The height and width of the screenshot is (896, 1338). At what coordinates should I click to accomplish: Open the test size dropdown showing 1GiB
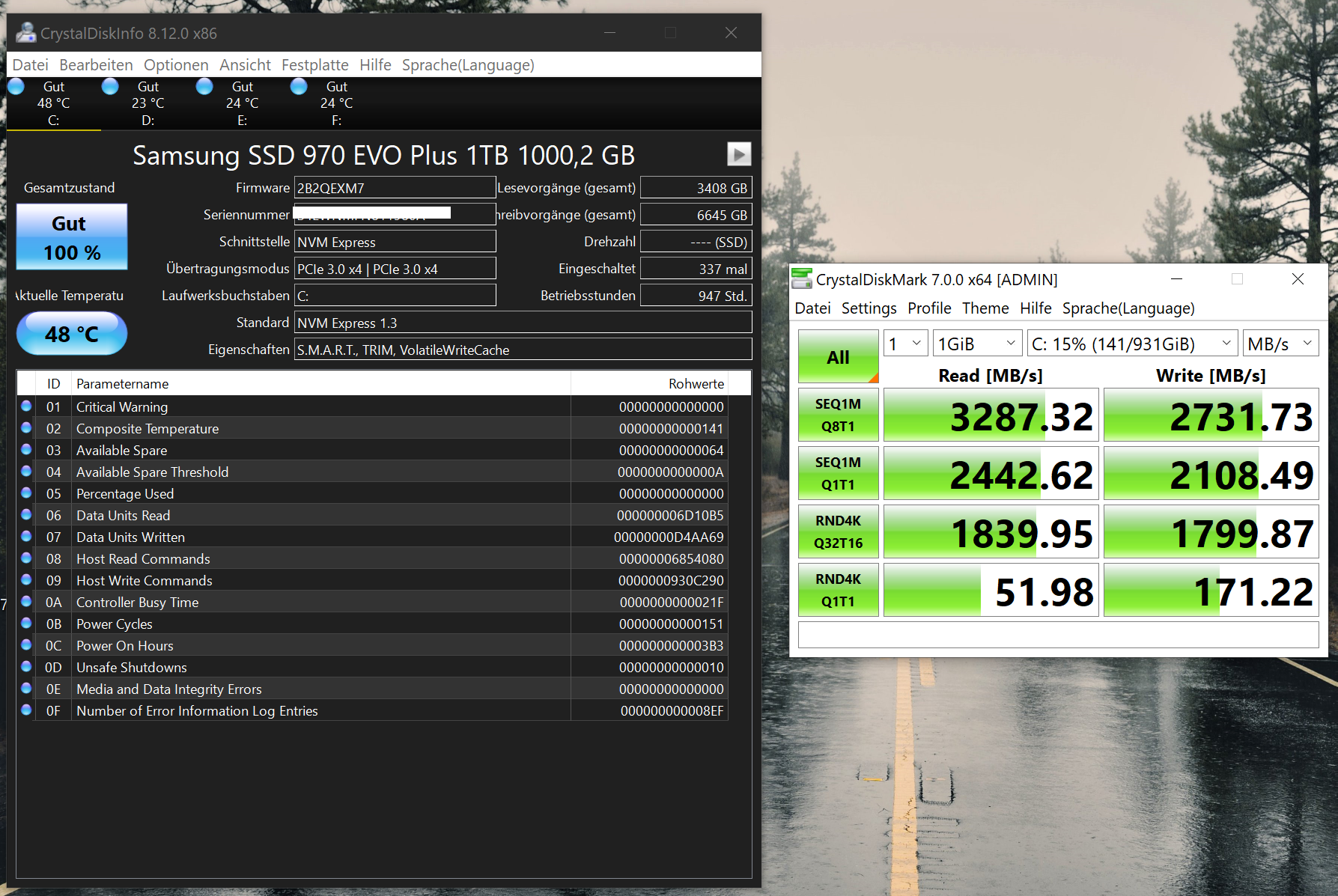[x=977, y=344]
